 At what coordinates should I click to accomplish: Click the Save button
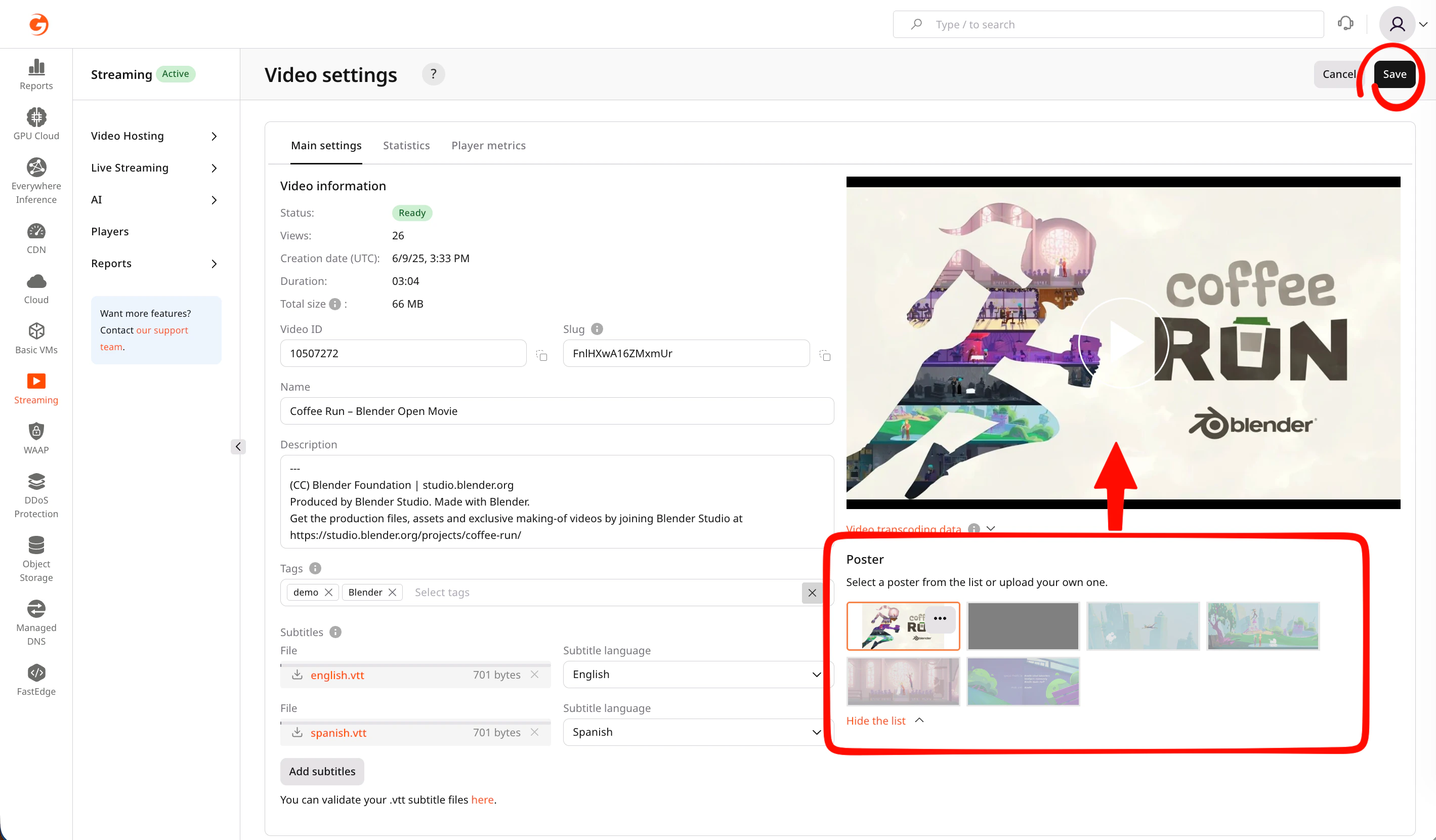pyautogui.click(x=1394, y=74)
